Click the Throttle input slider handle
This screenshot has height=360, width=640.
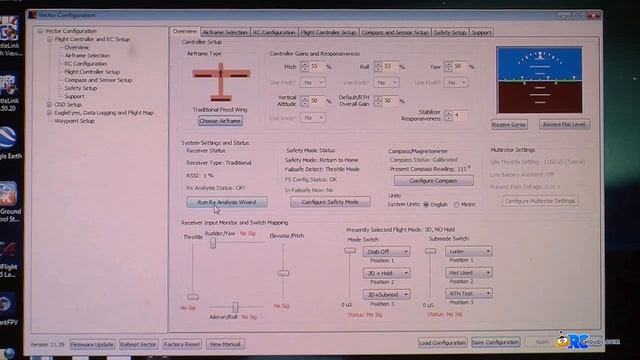tap(193, 297)
